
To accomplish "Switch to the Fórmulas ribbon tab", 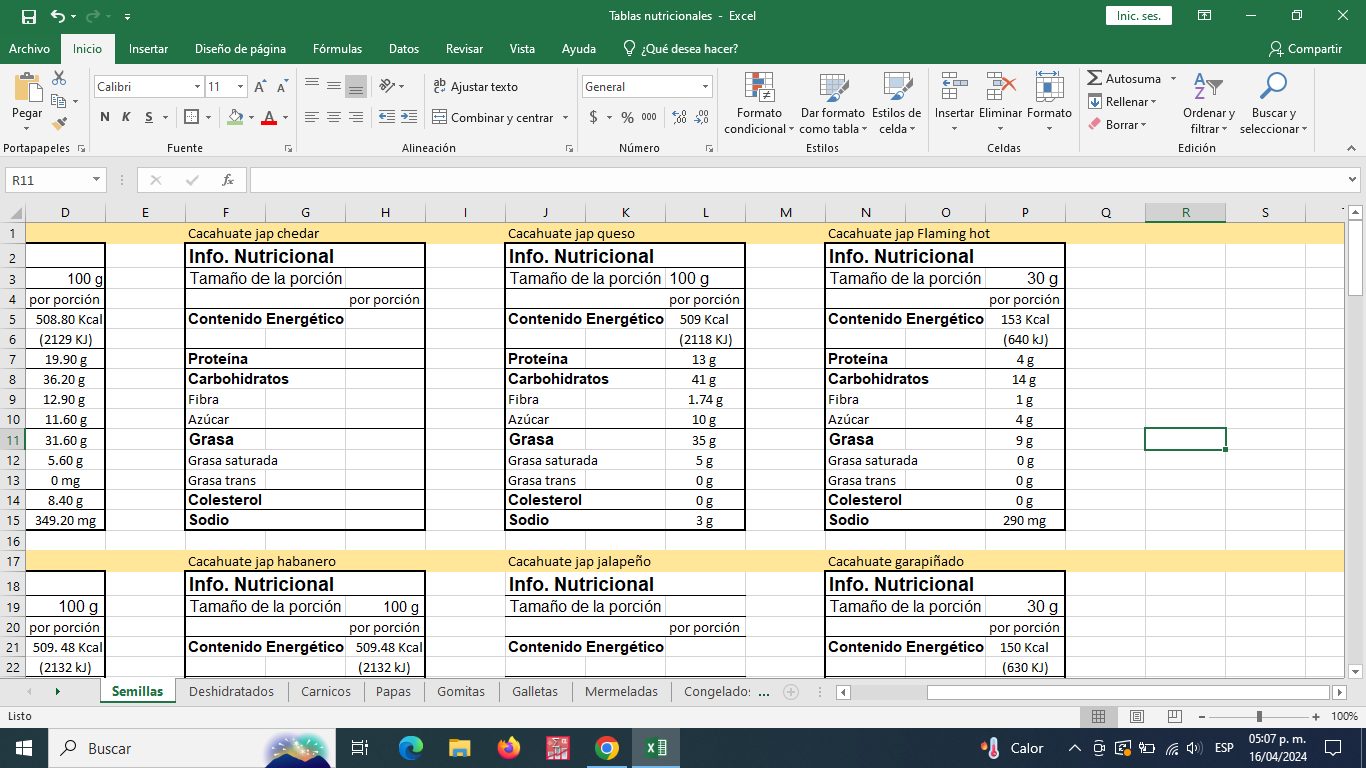I will 337,48.
